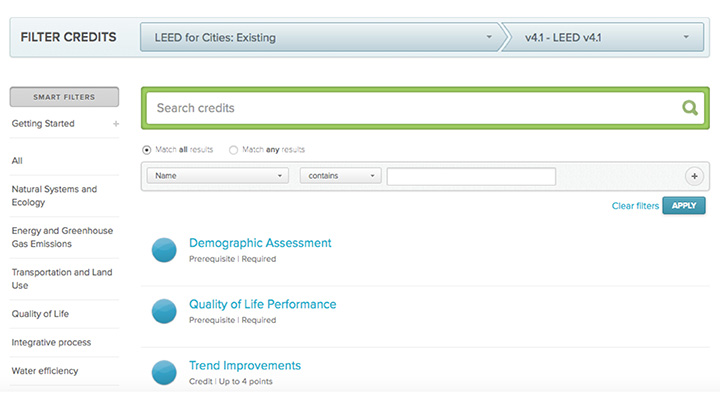Expand Getting Started with its plus icon

116,124
